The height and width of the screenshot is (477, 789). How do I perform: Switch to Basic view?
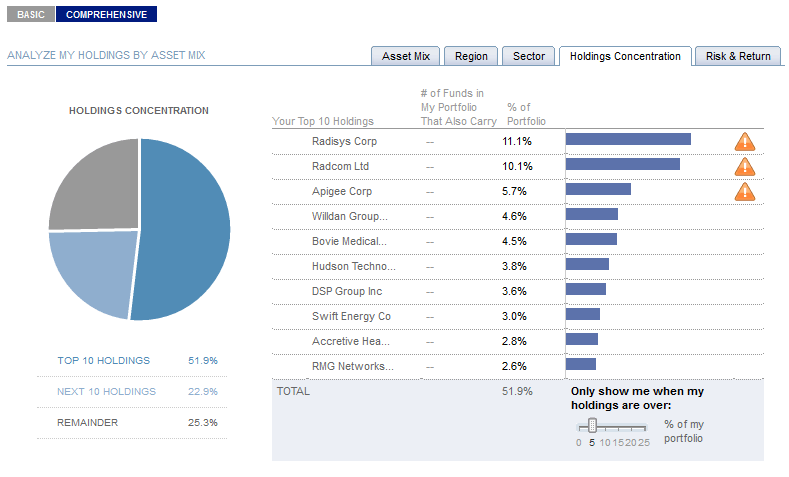[30, 15]
